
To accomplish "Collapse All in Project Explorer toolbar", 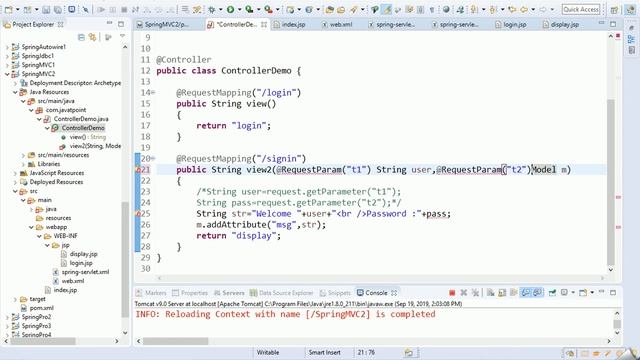I will 81,38.
